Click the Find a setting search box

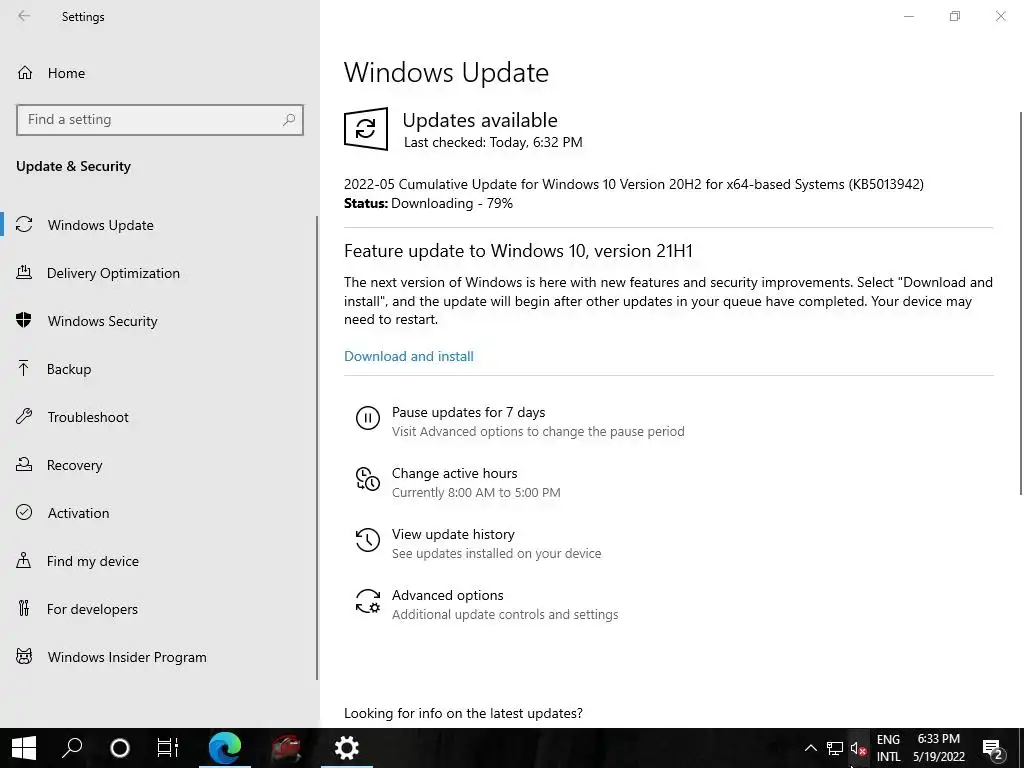160,120
